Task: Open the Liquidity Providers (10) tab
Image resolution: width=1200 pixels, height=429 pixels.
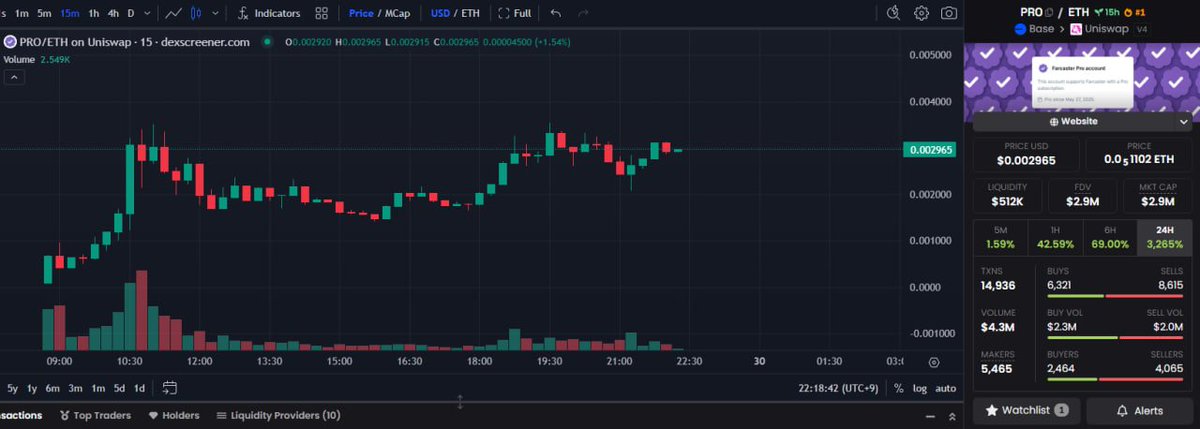Action: (278, 415)
